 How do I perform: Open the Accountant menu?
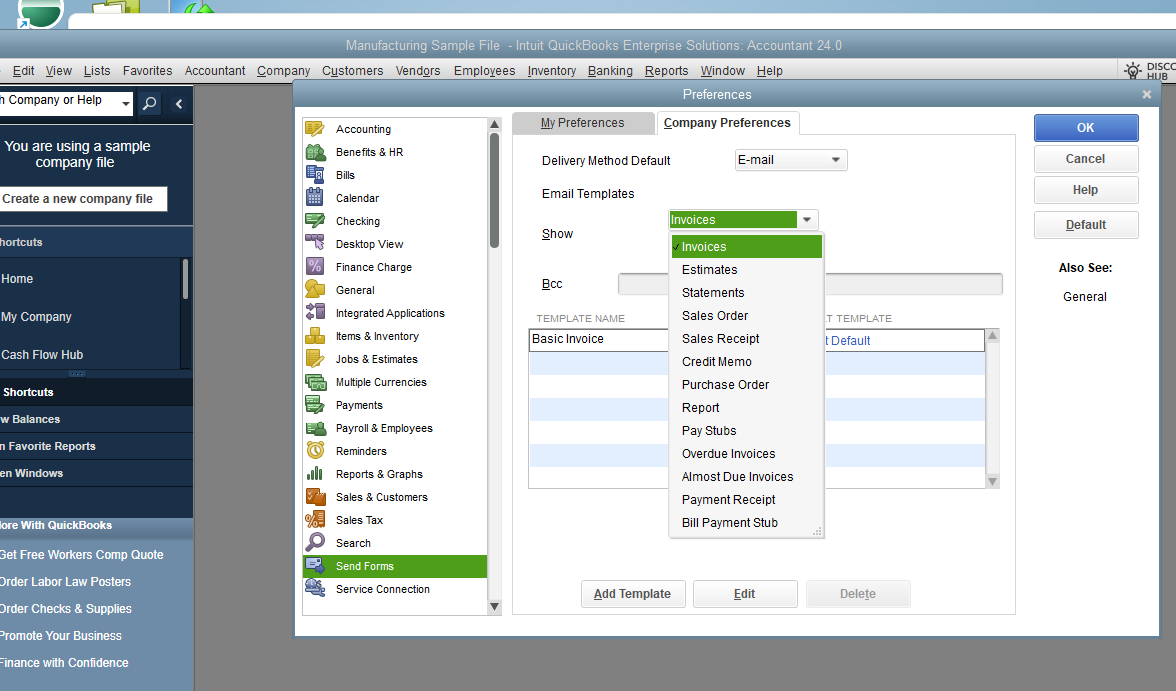click(215, 71)
